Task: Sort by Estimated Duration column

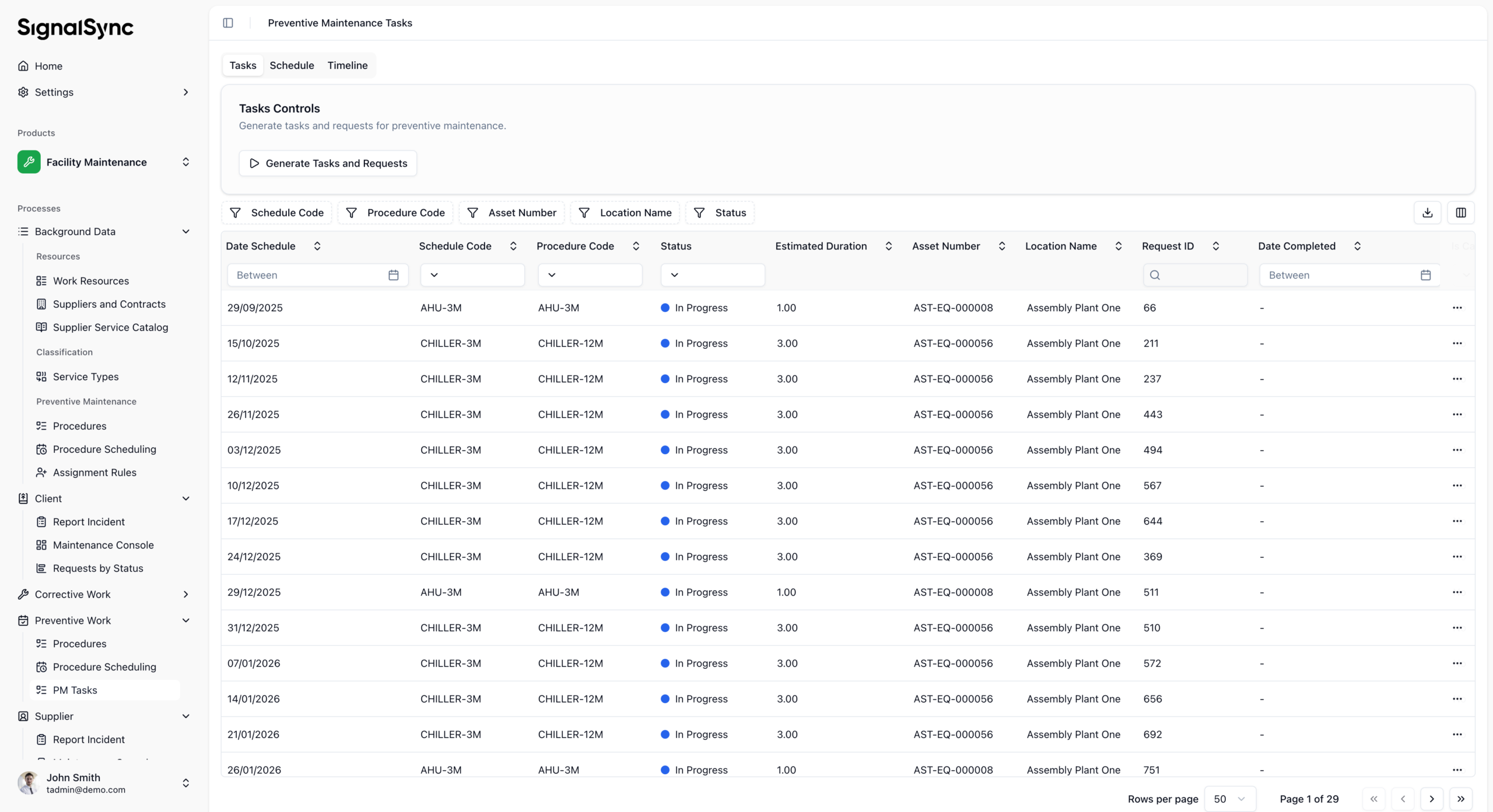Action: coord(888,246)
